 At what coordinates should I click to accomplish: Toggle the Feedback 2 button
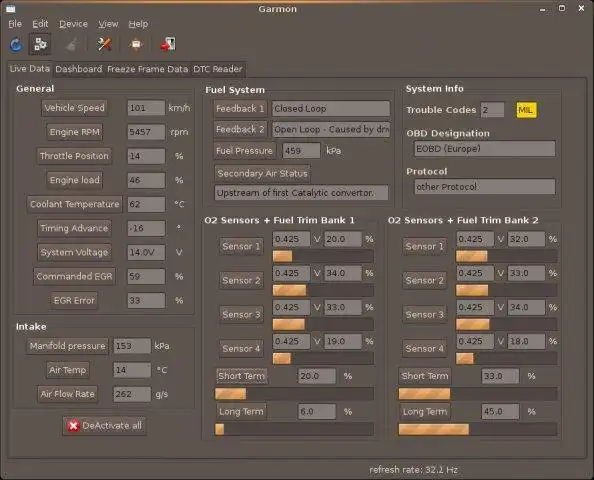click(x=240, y=130)
